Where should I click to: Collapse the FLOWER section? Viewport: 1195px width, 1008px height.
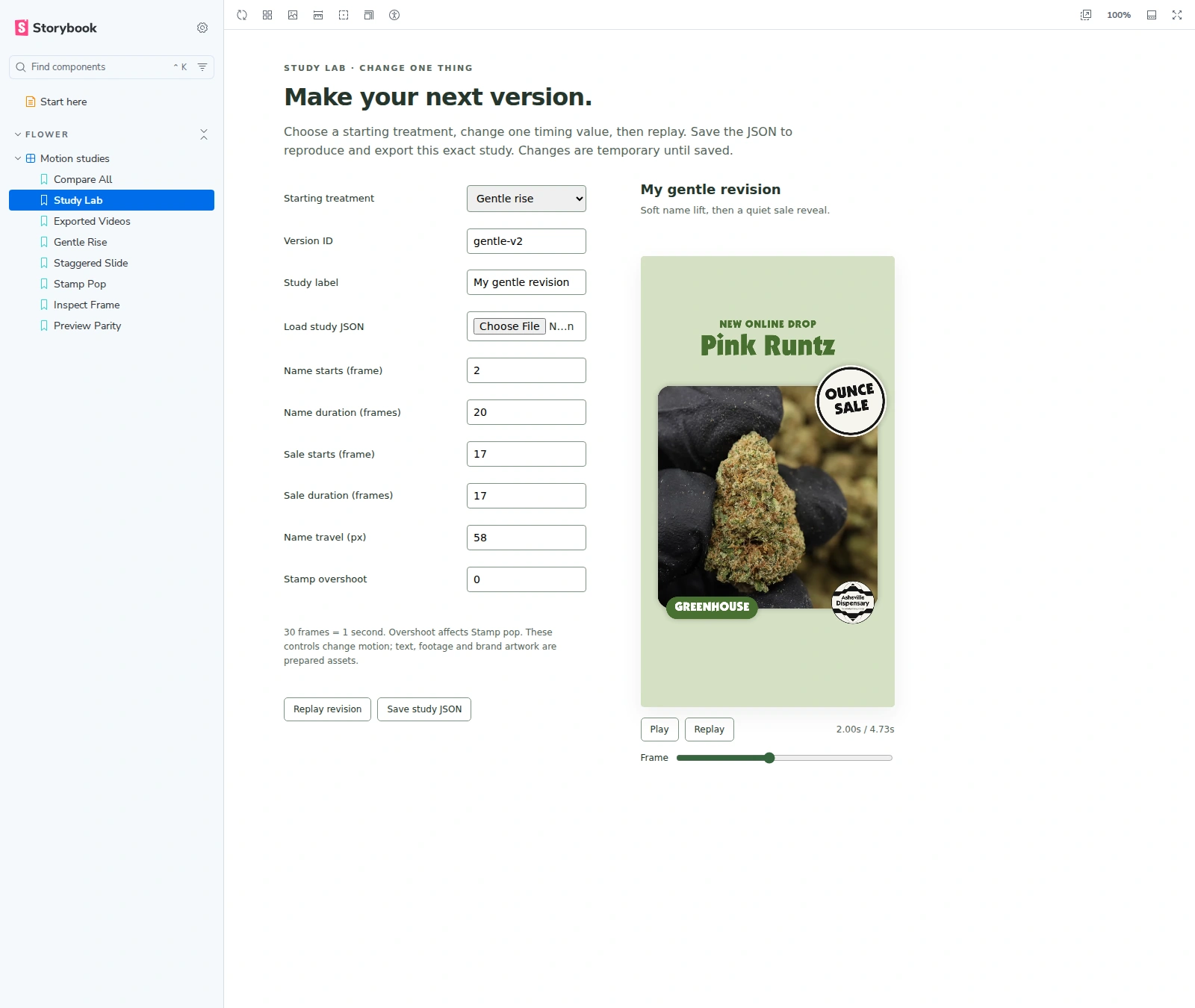[46, 134]
